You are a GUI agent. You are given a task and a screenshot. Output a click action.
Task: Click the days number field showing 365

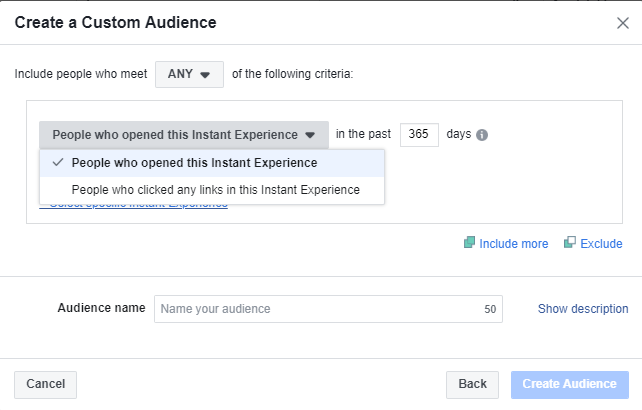(x=419, y=135)
